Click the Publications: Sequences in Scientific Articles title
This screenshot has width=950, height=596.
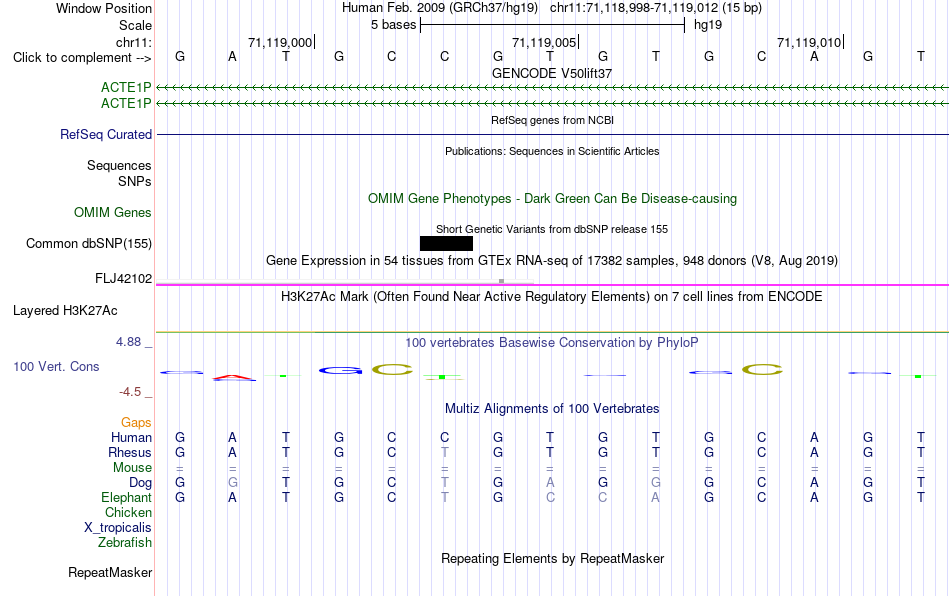(552, 151)
